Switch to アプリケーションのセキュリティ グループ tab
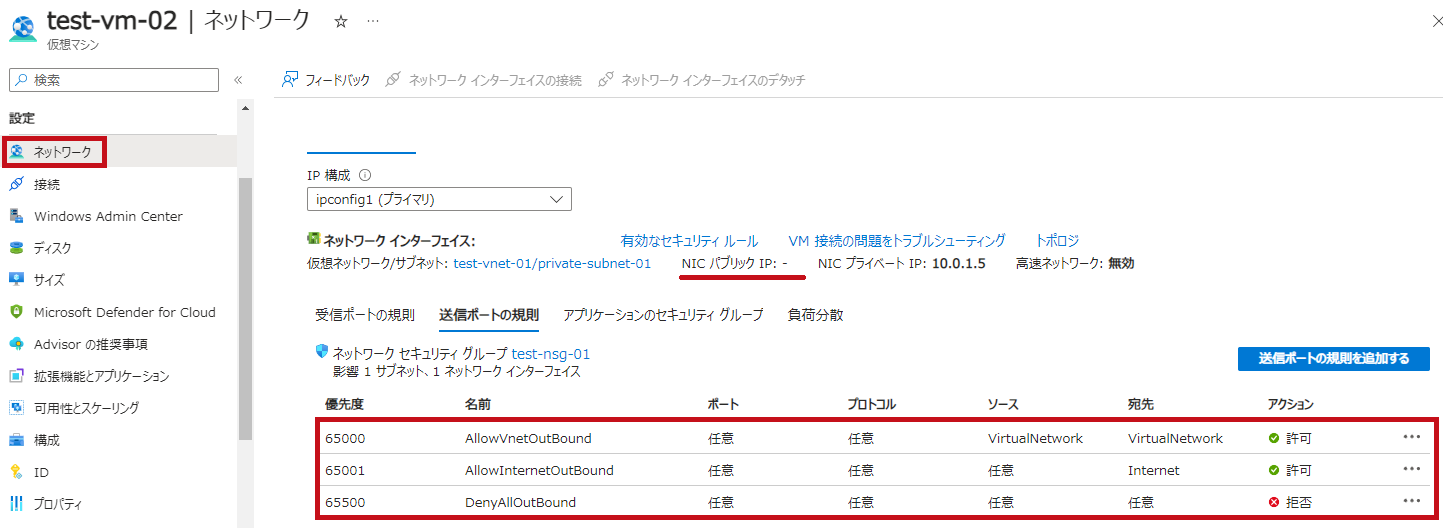The image size is (1443, 528). point(663,315)
